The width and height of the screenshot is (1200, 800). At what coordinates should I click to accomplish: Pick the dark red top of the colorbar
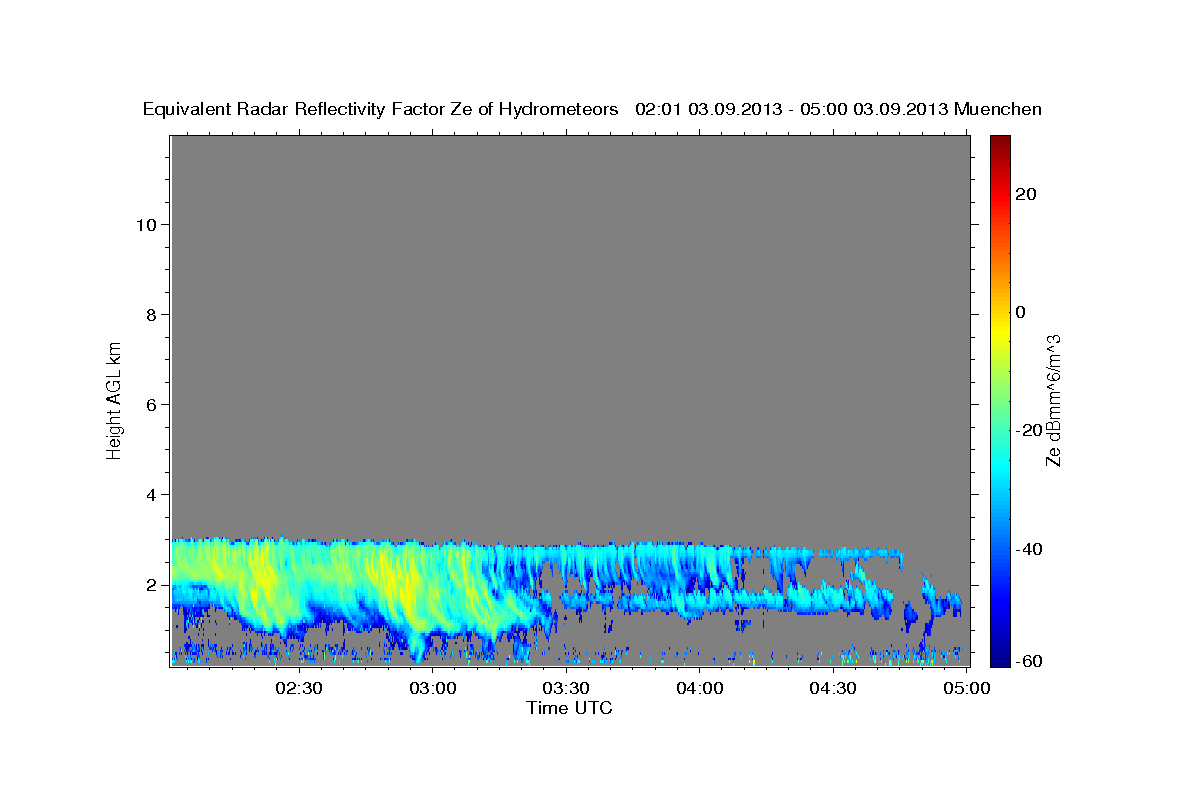click(x=1001, y=143)
